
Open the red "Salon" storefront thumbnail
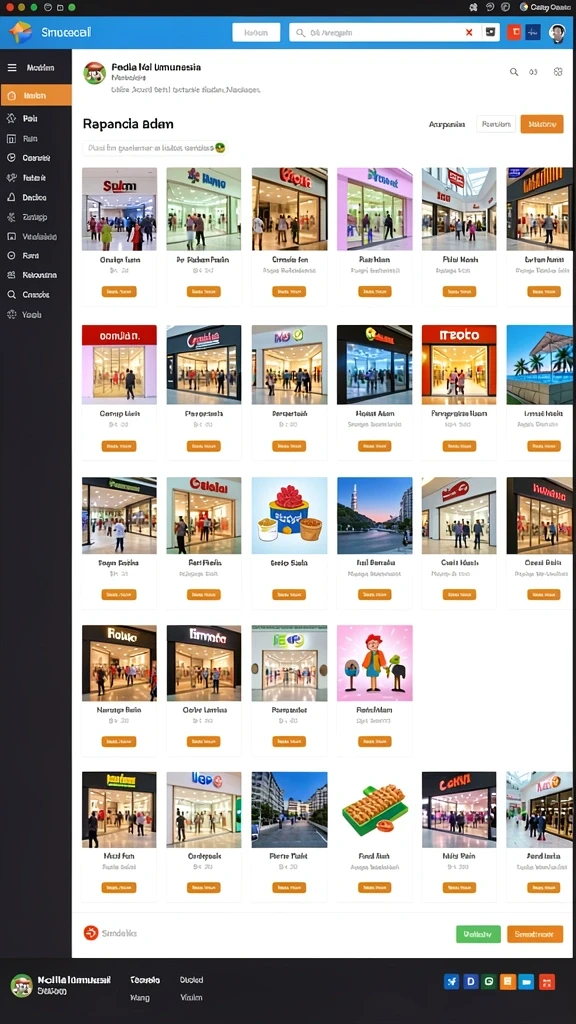pyautogui.click(x=119, y=209)
